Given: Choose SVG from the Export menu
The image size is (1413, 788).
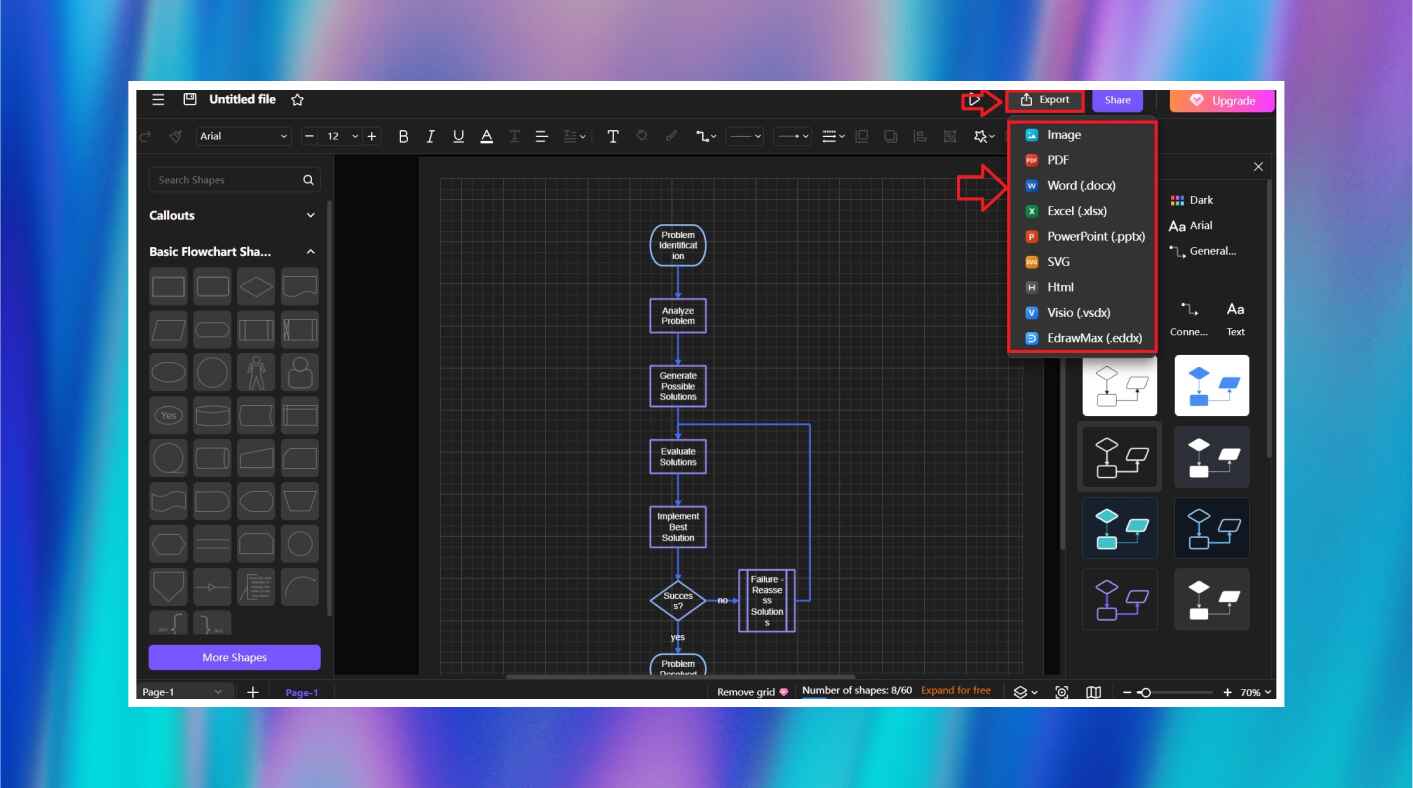Looking at the screenshot, I should click(1083, 262).
